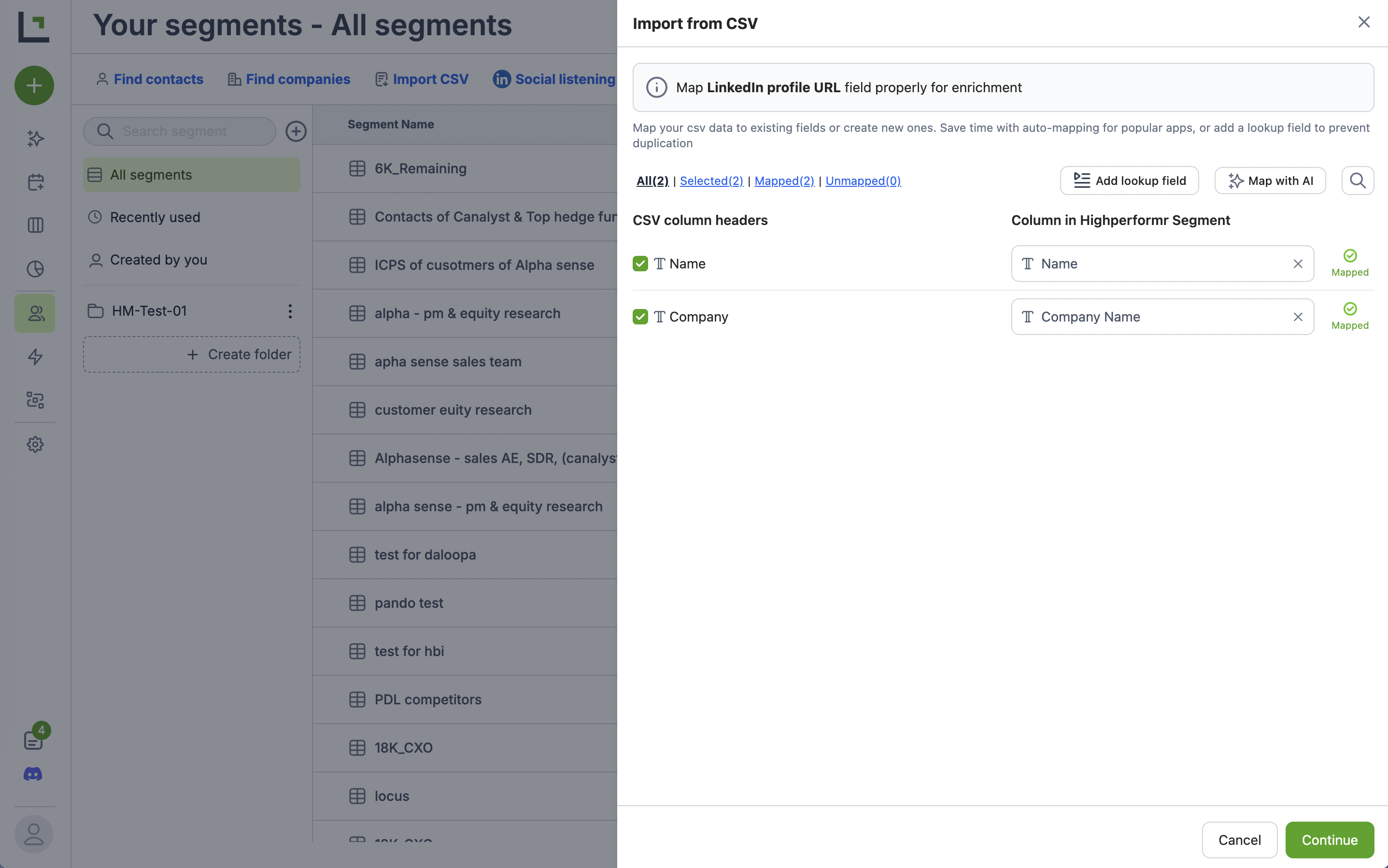Viewport: 1388px width, 868px height.
Task: Open the Discord icon in sidebar
Action: click(x=33, y=774)
